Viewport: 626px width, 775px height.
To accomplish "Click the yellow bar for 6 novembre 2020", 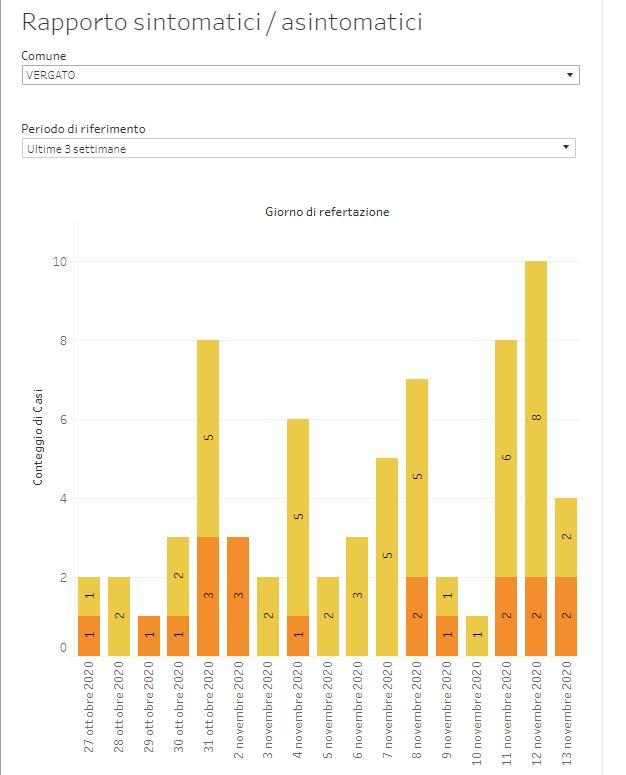I will [357, 596].
